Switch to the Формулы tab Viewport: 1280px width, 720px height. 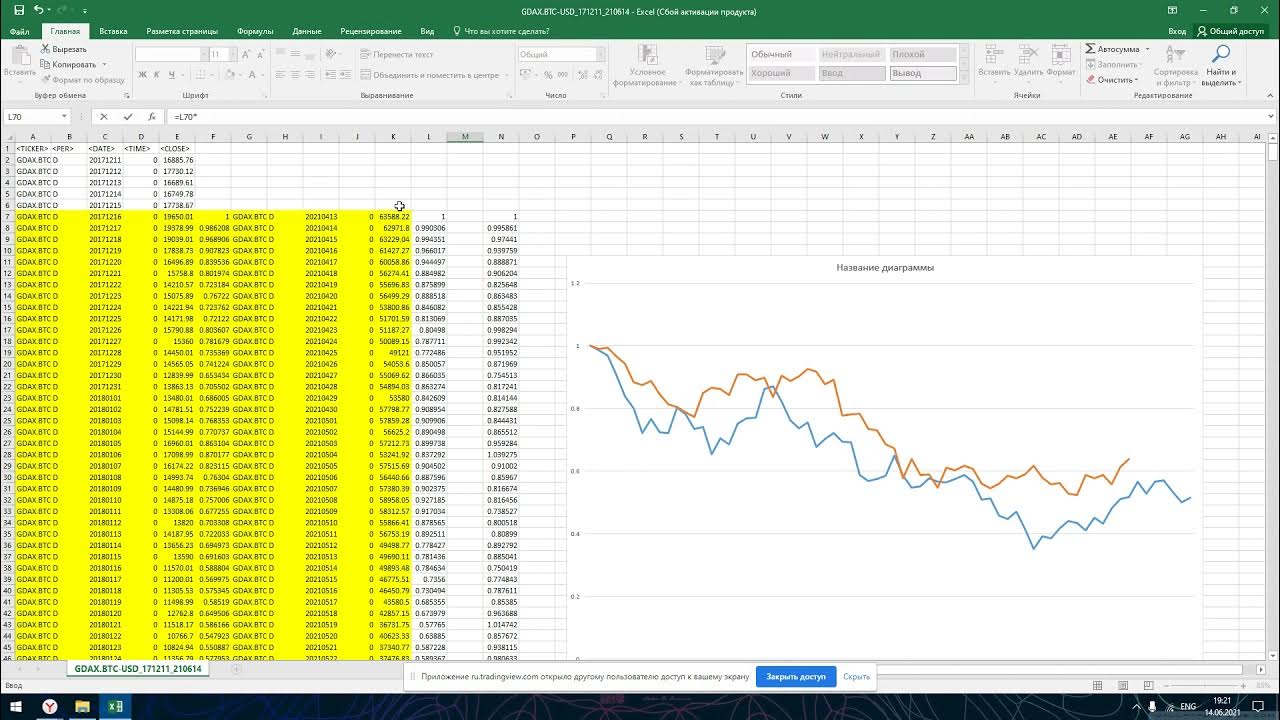[255, 31]
